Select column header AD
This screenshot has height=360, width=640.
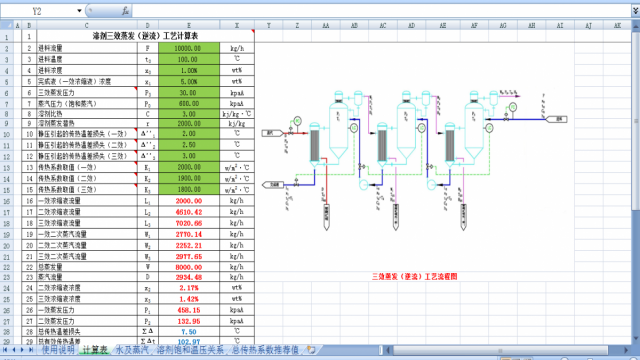(411, 25)
